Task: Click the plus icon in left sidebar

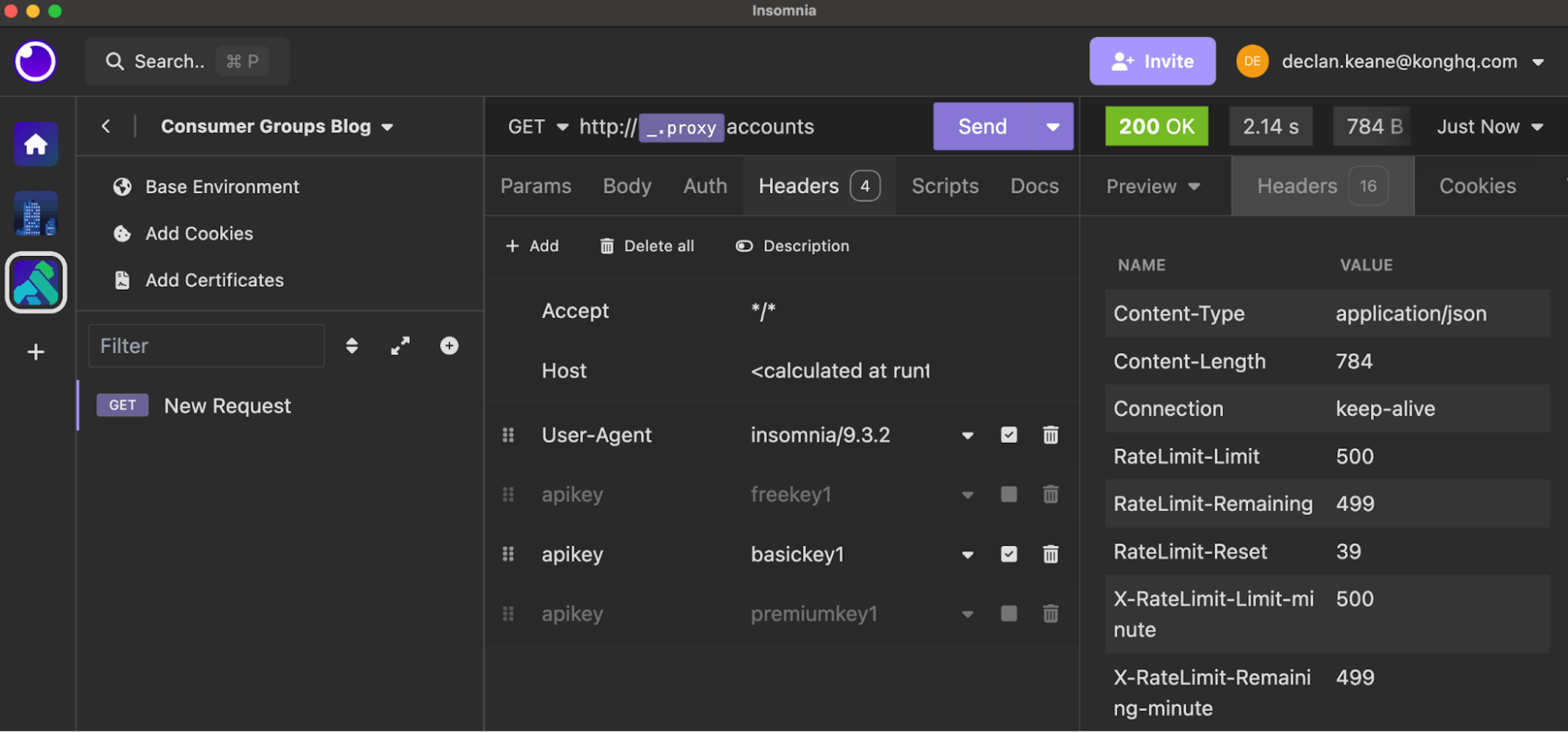Action: [36, 352]
